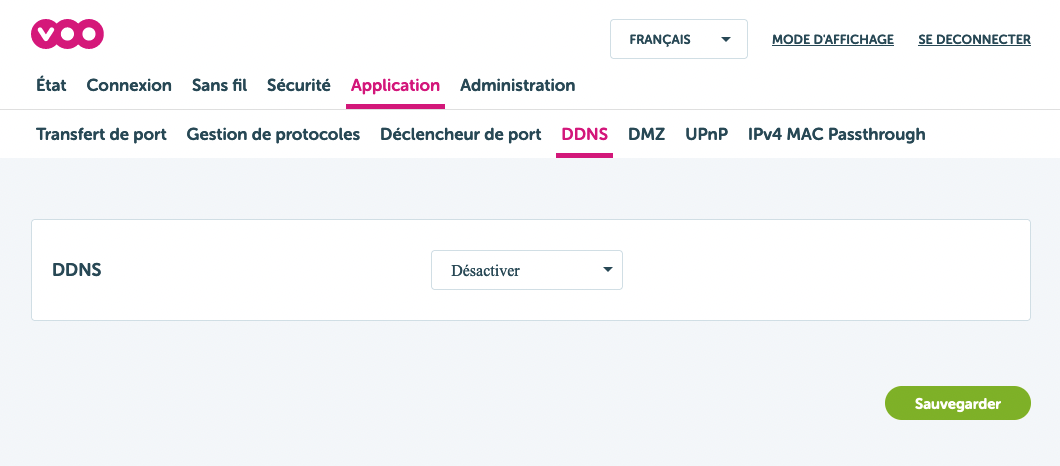Click the VOO logo
1060x466 pixels.
point(68,35)
